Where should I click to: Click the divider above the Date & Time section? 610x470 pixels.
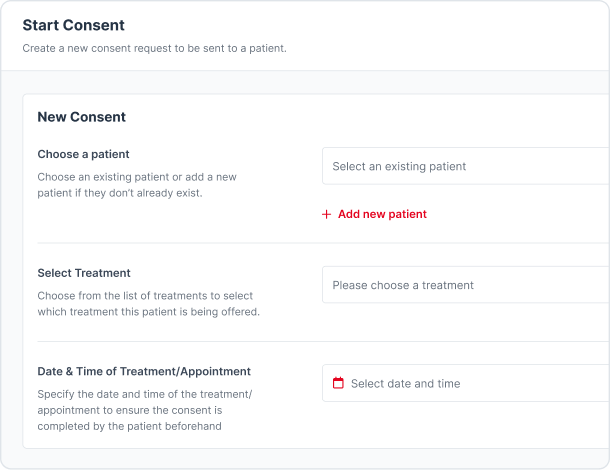(x=324, y=341)
